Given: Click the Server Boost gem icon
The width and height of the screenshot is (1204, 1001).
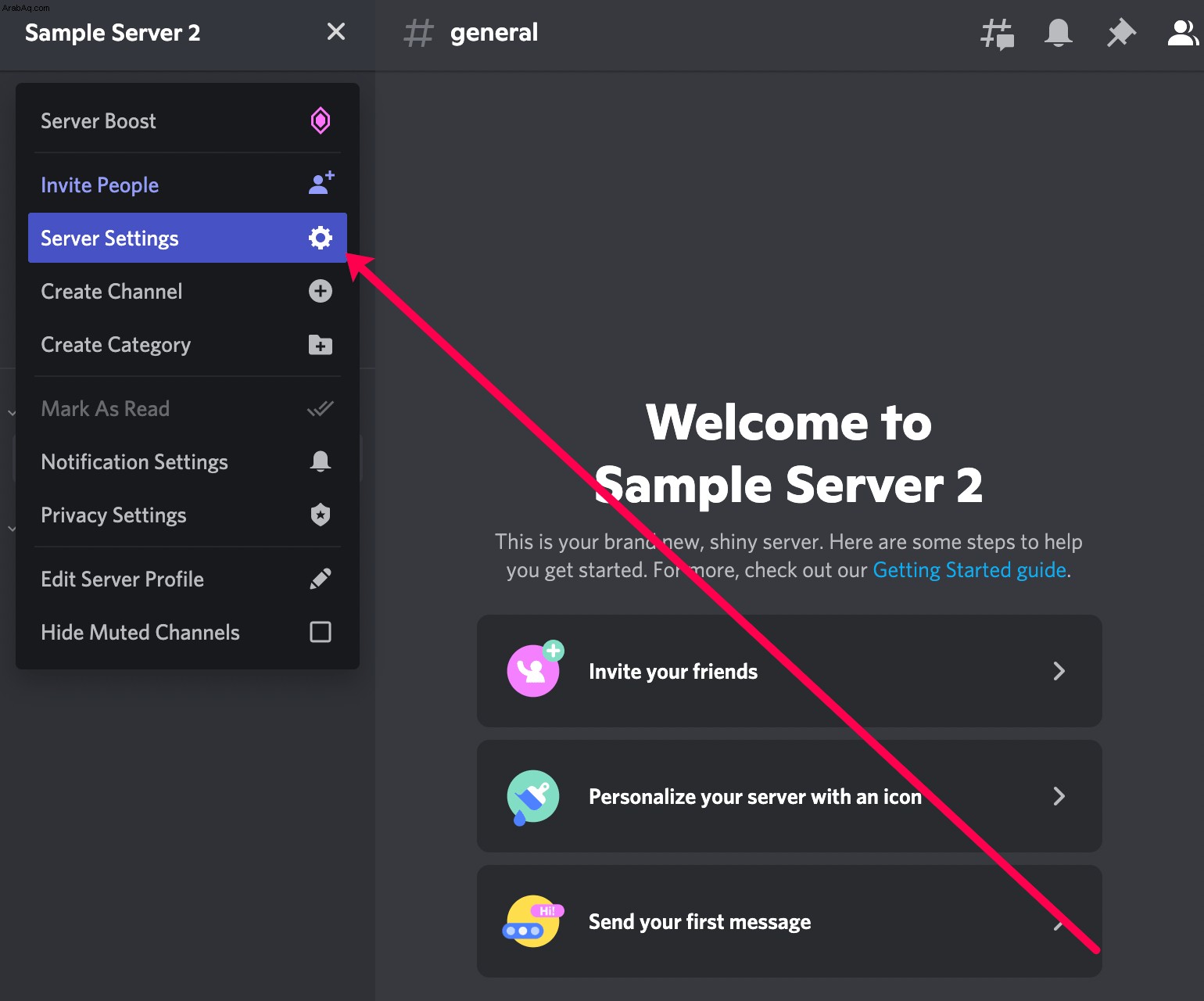Looking at the screenshot, I should click(x=321, y=120).
